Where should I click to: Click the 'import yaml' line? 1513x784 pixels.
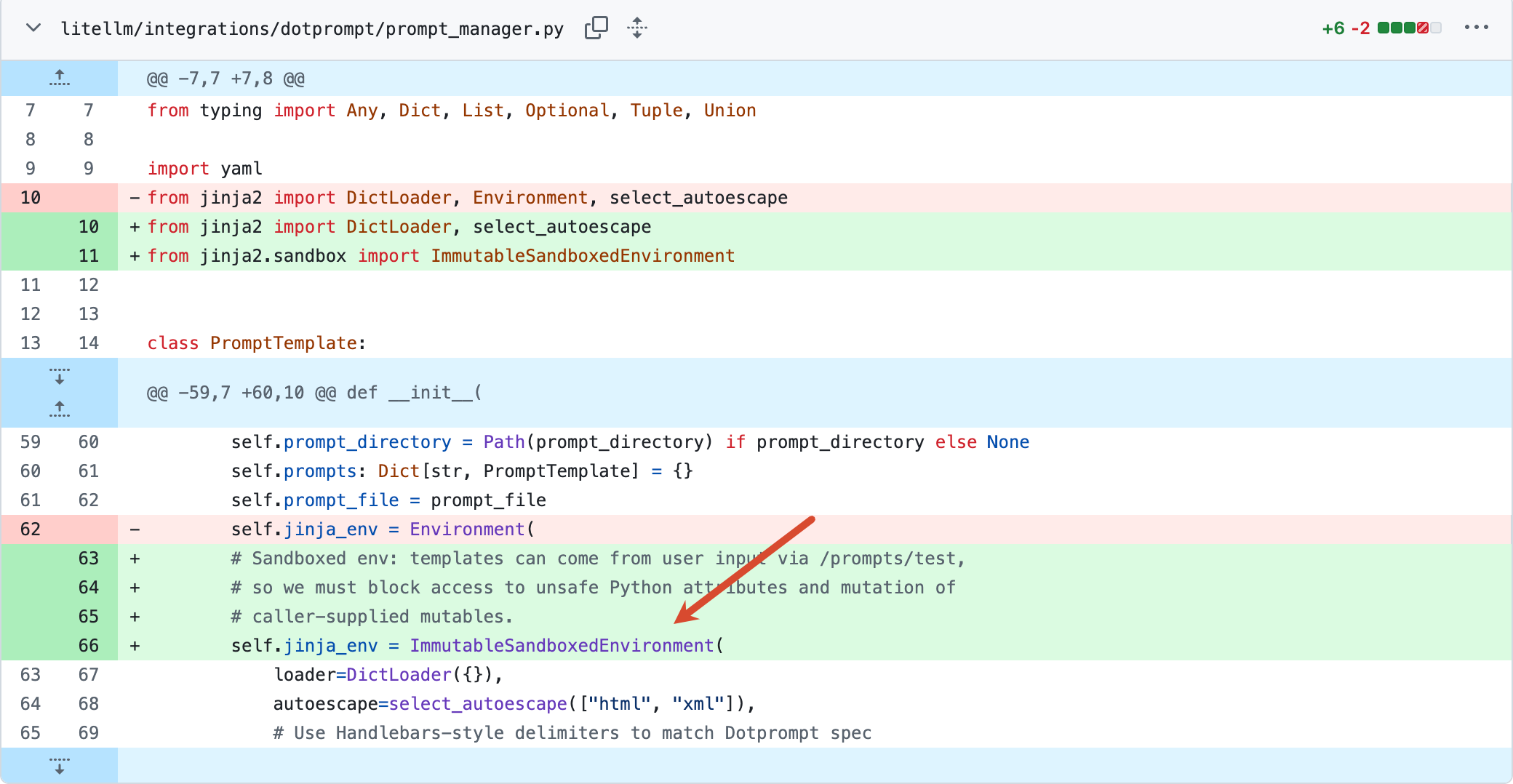tap(205, 169)
